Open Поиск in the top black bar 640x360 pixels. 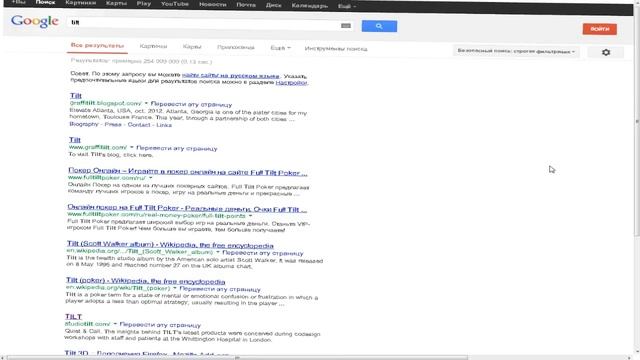45,2
